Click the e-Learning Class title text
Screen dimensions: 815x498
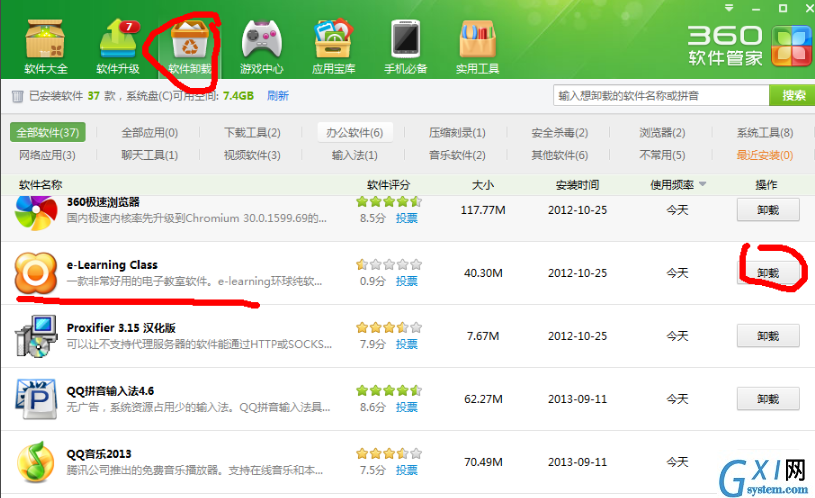(112, 265)
